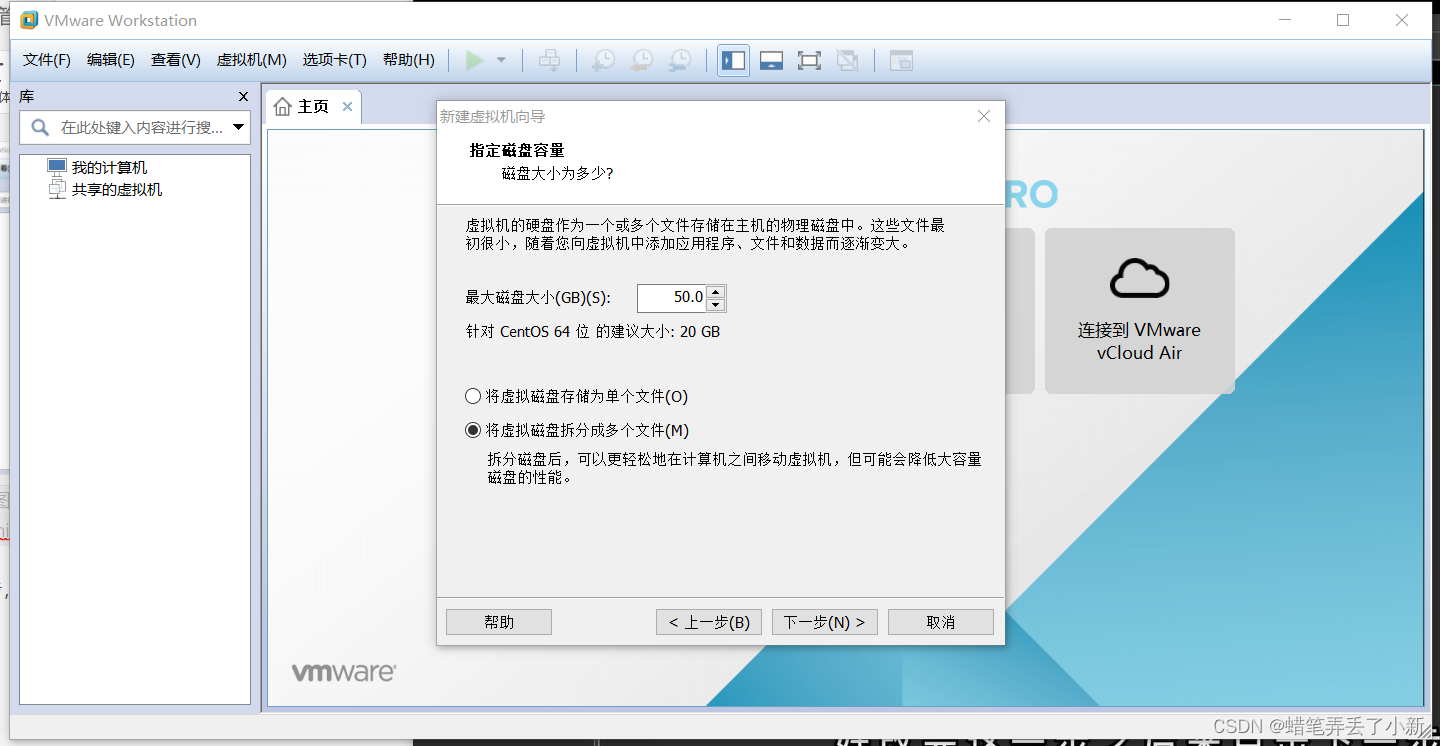Minimize the VMware Workstation window
The width and height of the screenshot is (1440, 746).
(x=1285, y=20)
